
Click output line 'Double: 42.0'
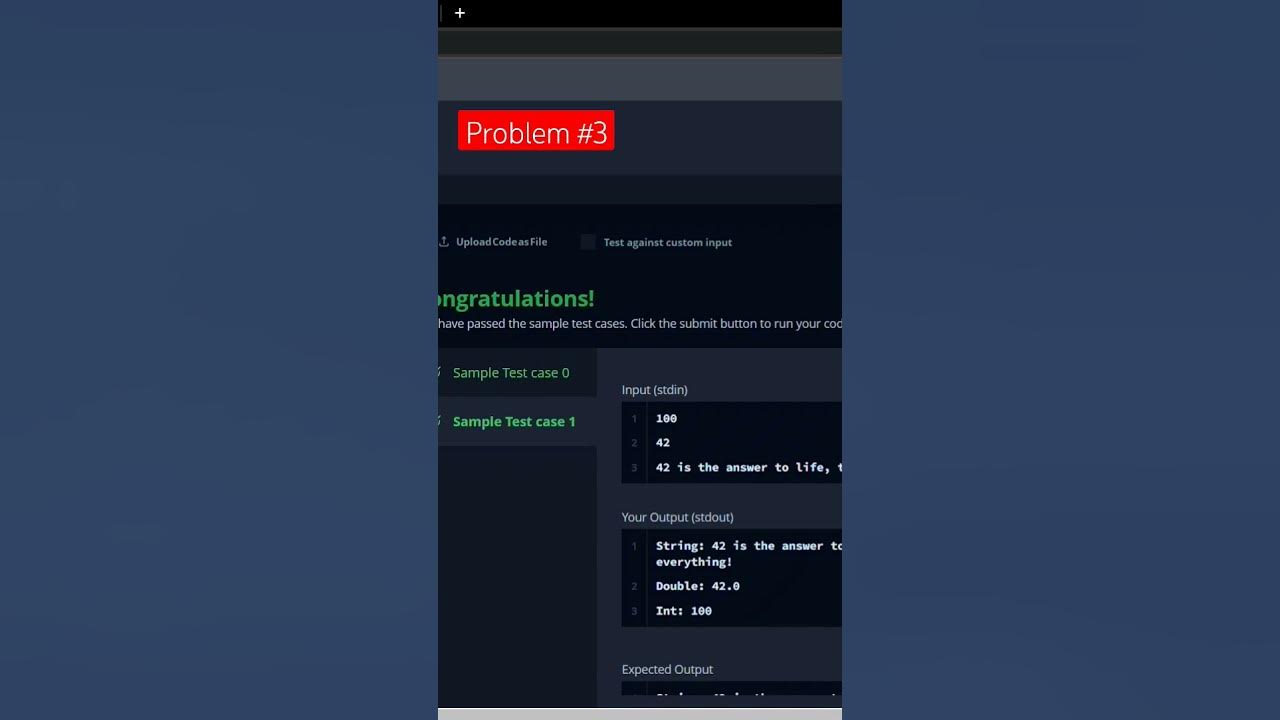pos(698,586)
